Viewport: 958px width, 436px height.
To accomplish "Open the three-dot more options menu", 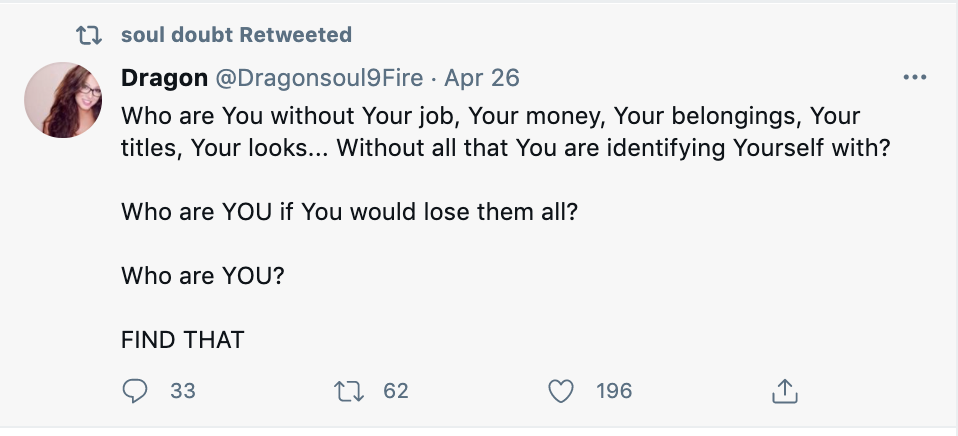I will (x=914, y=78).
